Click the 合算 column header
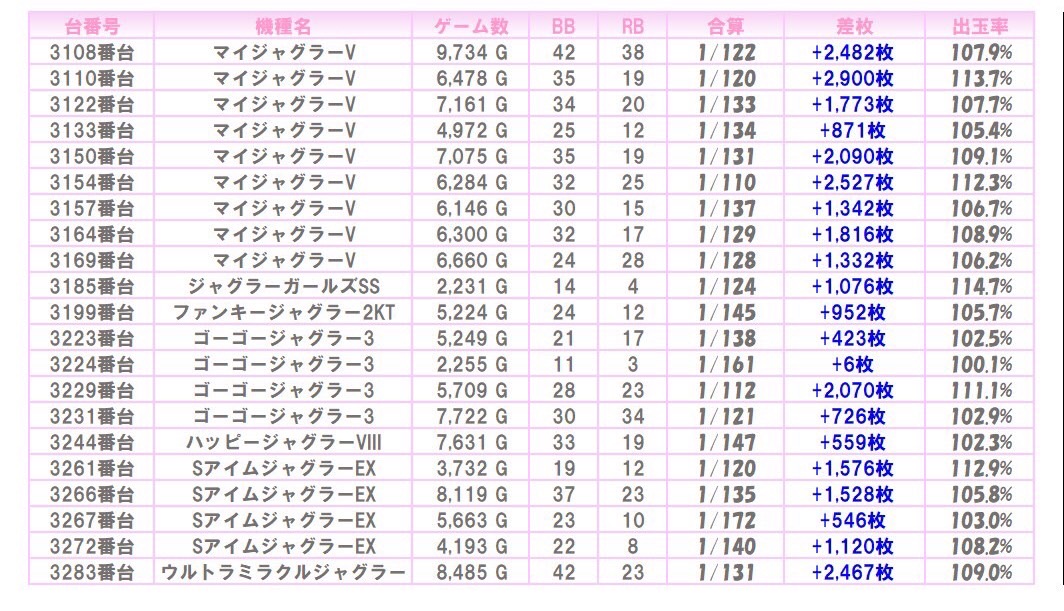This screenshot has height=611, width=1064. tap(725, 26)
